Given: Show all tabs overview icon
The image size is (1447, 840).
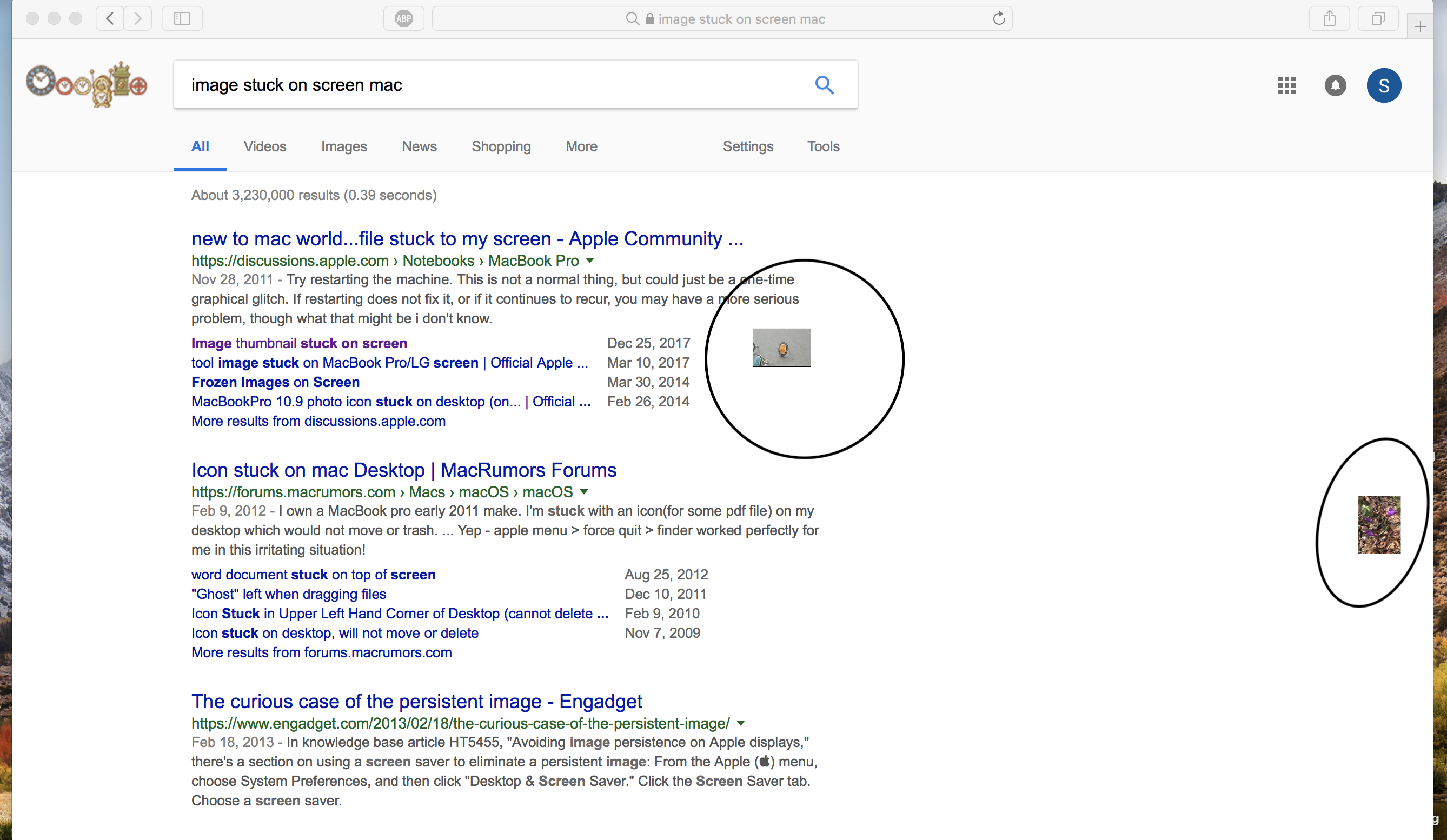Looking at the screenshot, I should 1378,18.
